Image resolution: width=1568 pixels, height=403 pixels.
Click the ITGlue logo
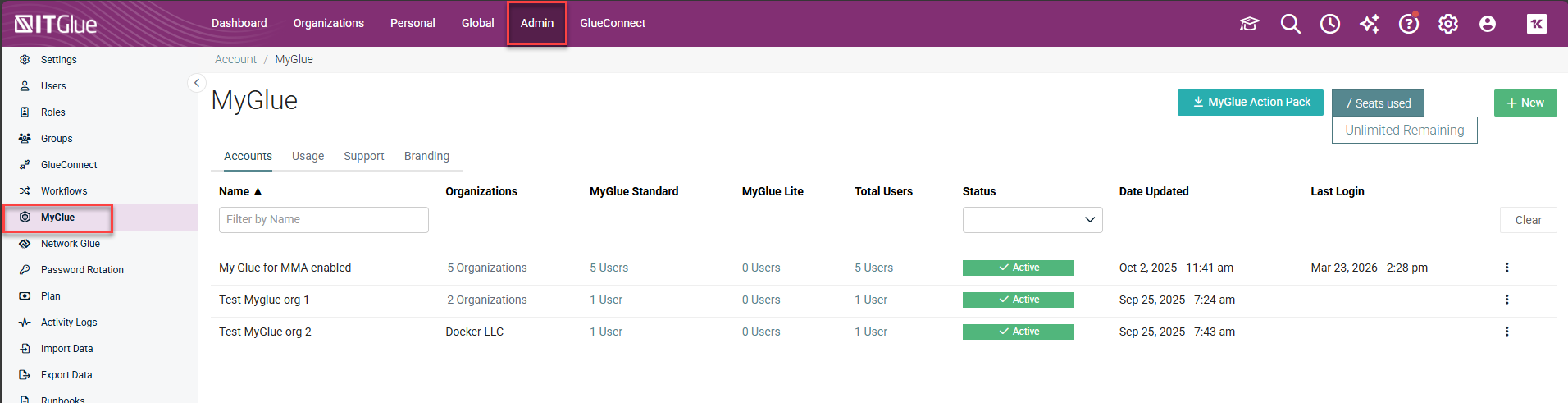pyautogui.click(x=56, y=24)
